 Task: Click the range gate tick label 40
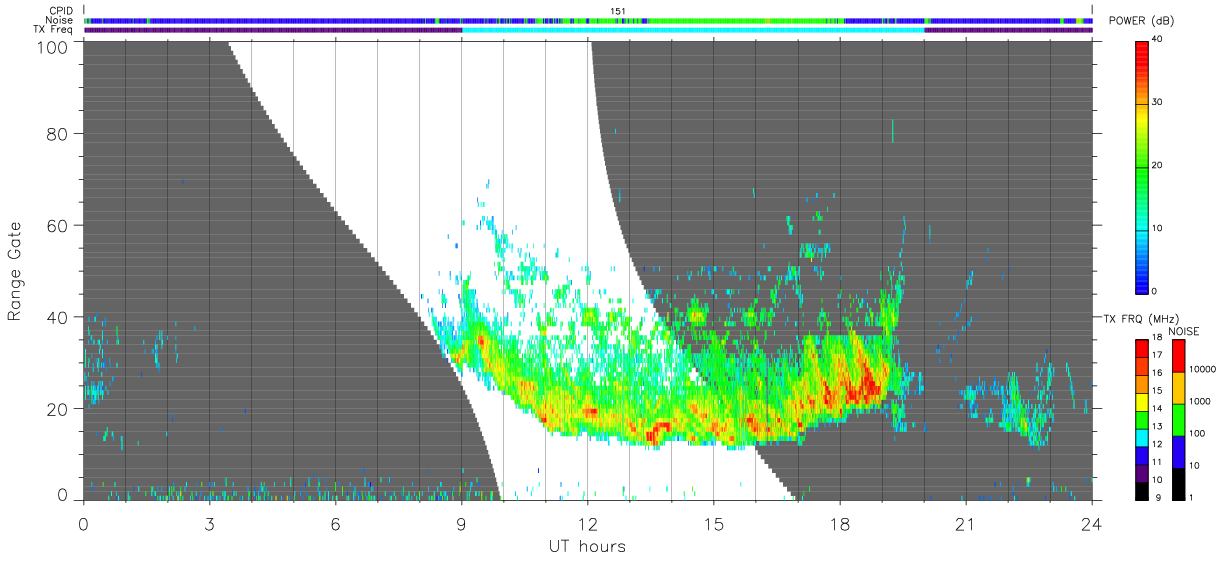tap(57, 317)
